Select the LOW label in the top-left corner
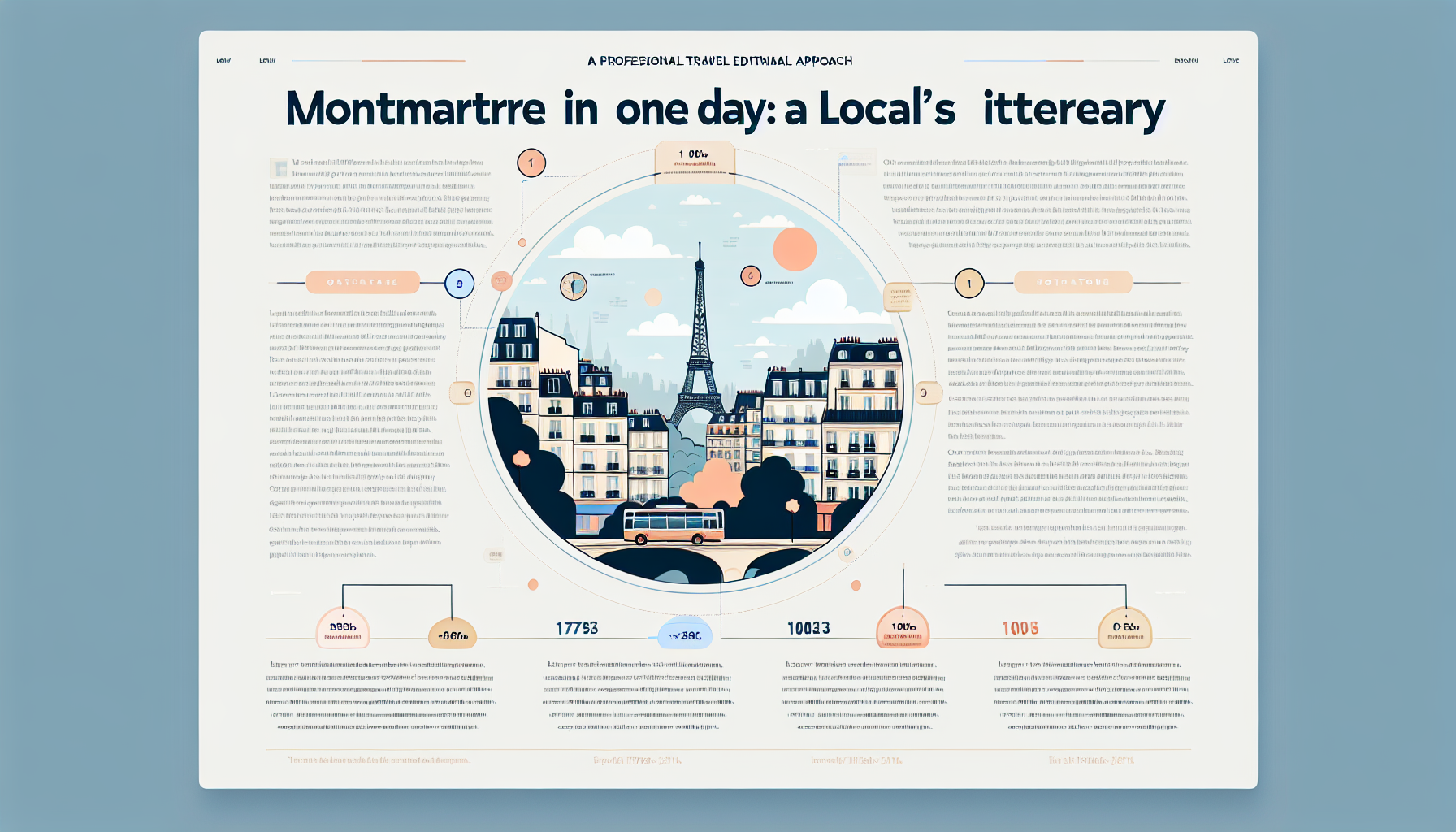Screen dimensions: 1456x832 (x=223, y=59)
